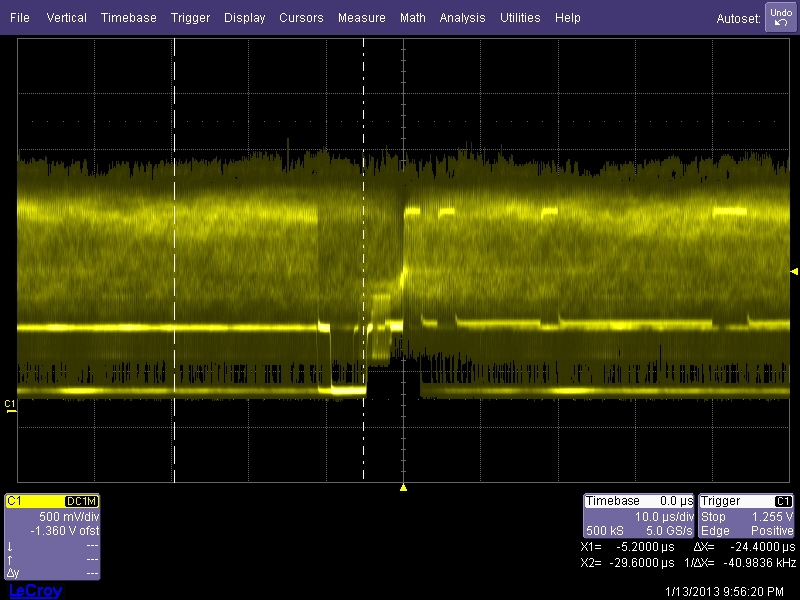Click the trigger position triangle below the grid
The height and width of the screenshot is (600, 800).
point(403,488)
